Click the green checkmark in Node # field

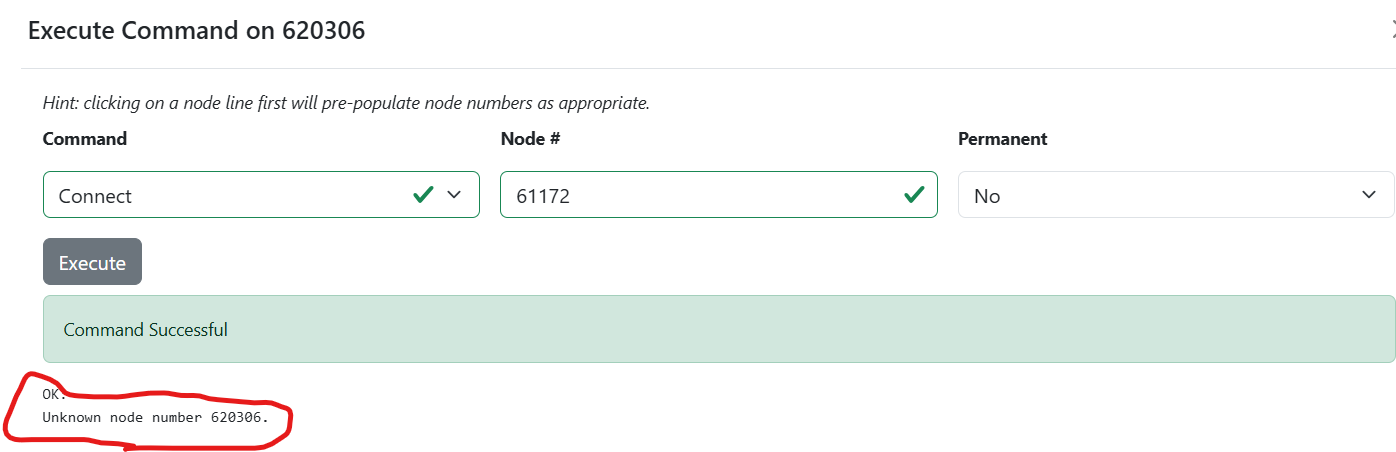pos(913,194)
